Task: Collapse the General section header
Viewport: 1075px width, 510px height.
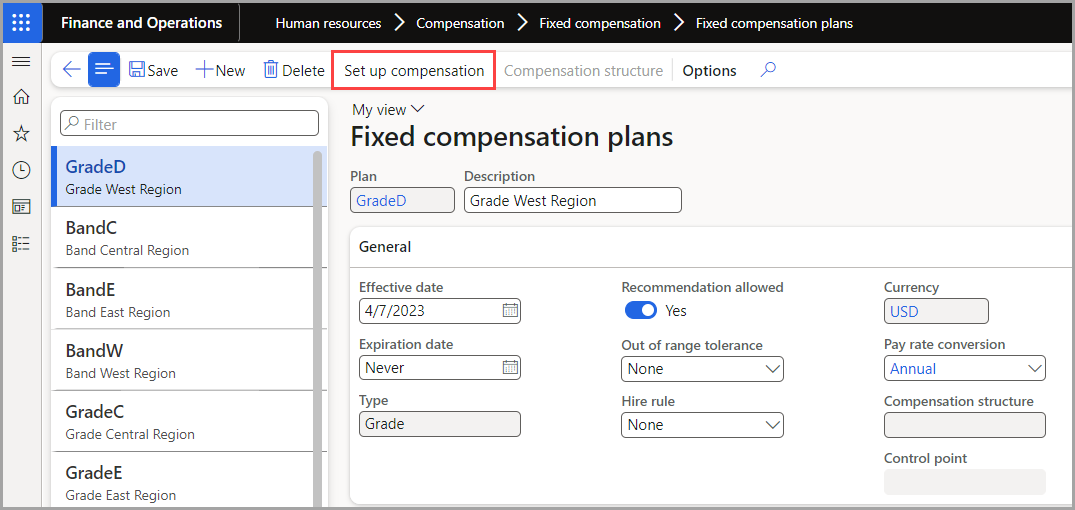Action: pos(712,247)
